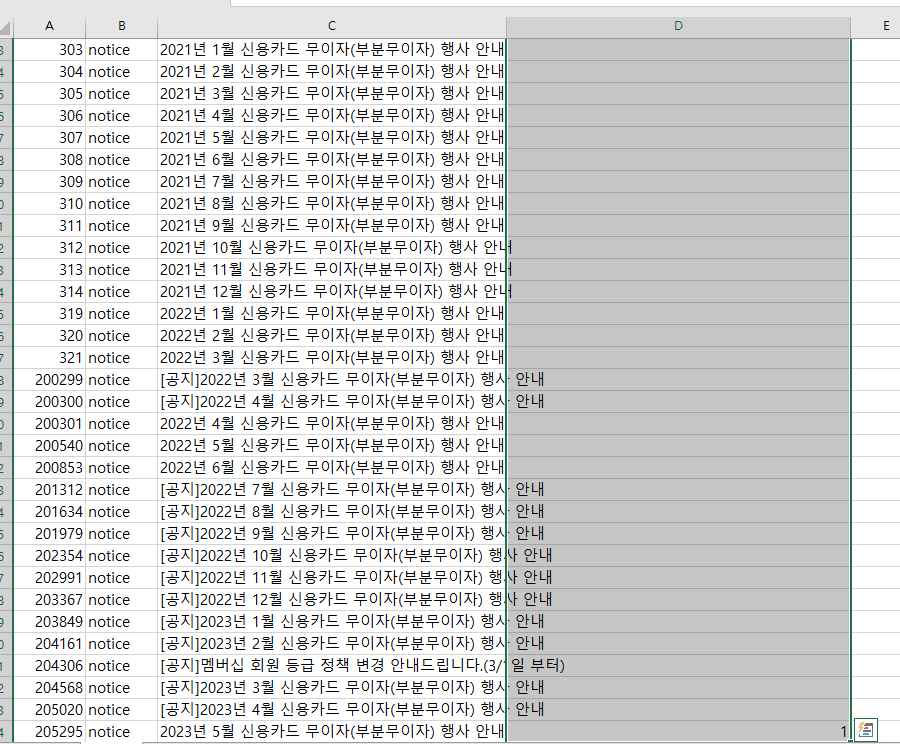Click cell with ID 319

[x=49, y=314]
